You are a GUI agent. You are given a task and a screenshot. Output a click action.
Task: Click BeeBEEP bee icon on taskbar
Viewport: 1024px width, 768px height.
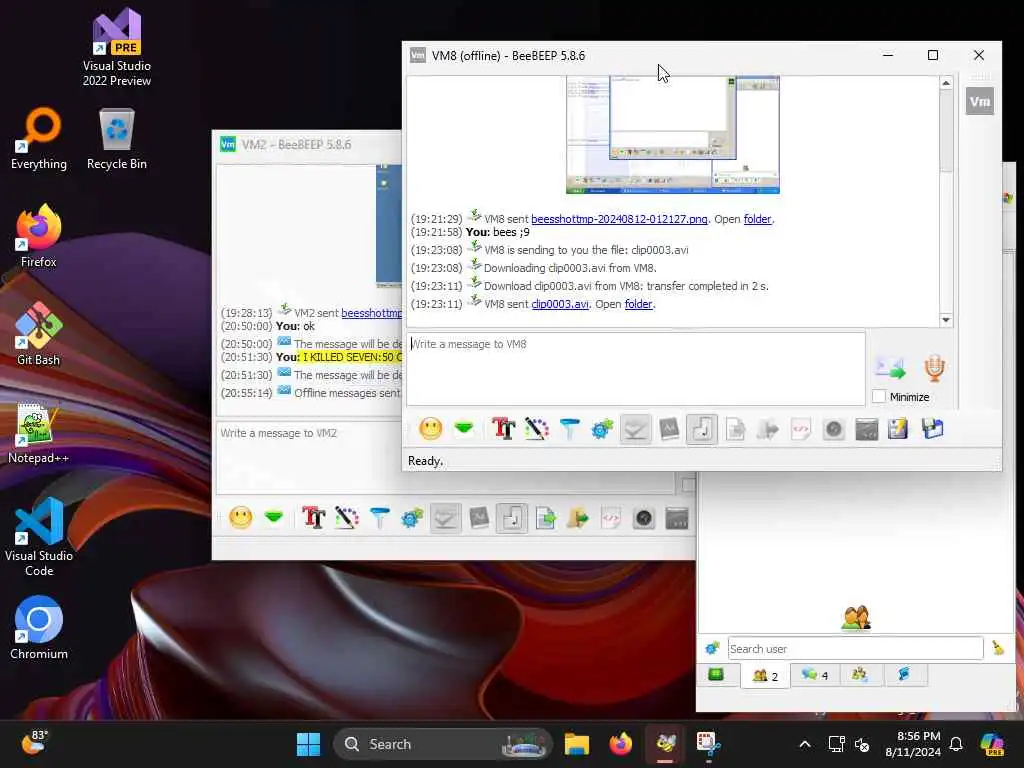point(665,744)
